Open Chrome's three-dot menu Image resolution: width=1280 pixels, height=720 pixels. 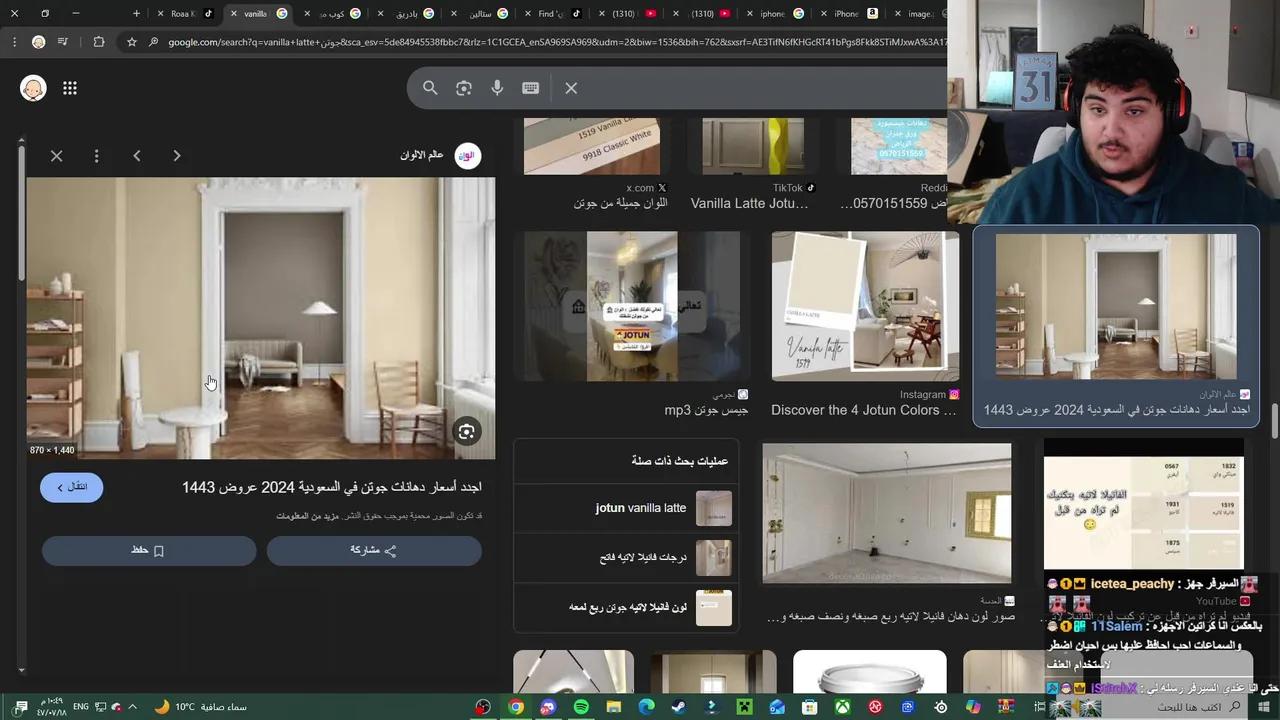[x=14, y=42]
